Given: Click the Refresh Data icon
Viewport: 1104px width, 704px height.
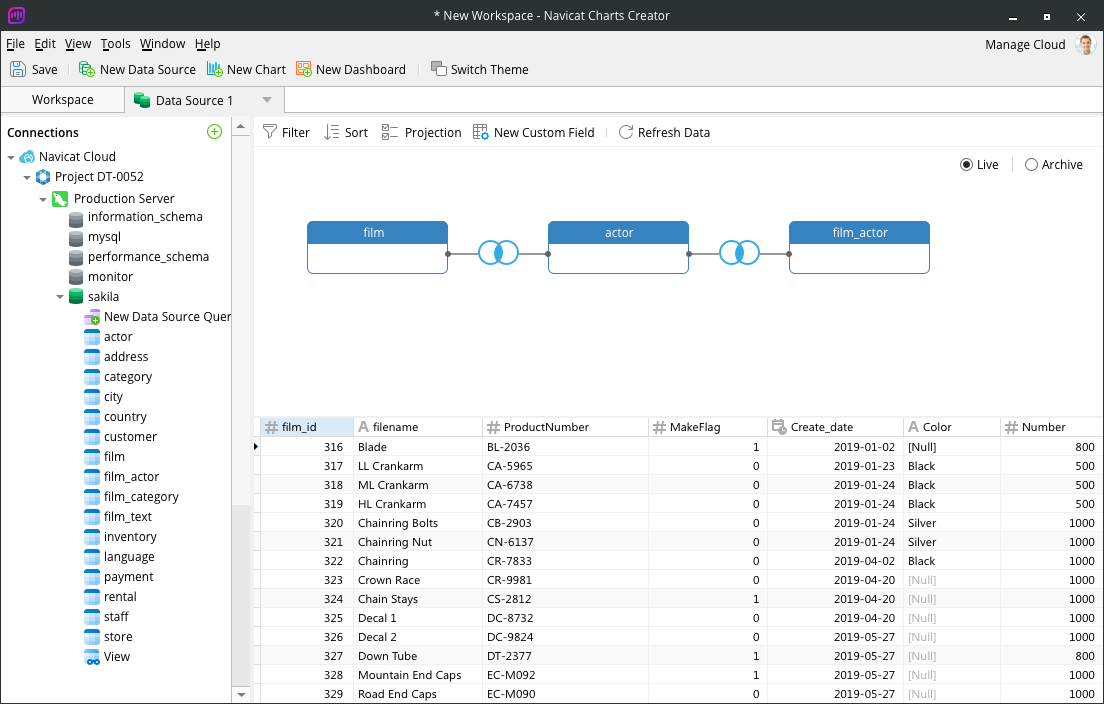Looking at the screenshot, I should [x=626, y=132].
